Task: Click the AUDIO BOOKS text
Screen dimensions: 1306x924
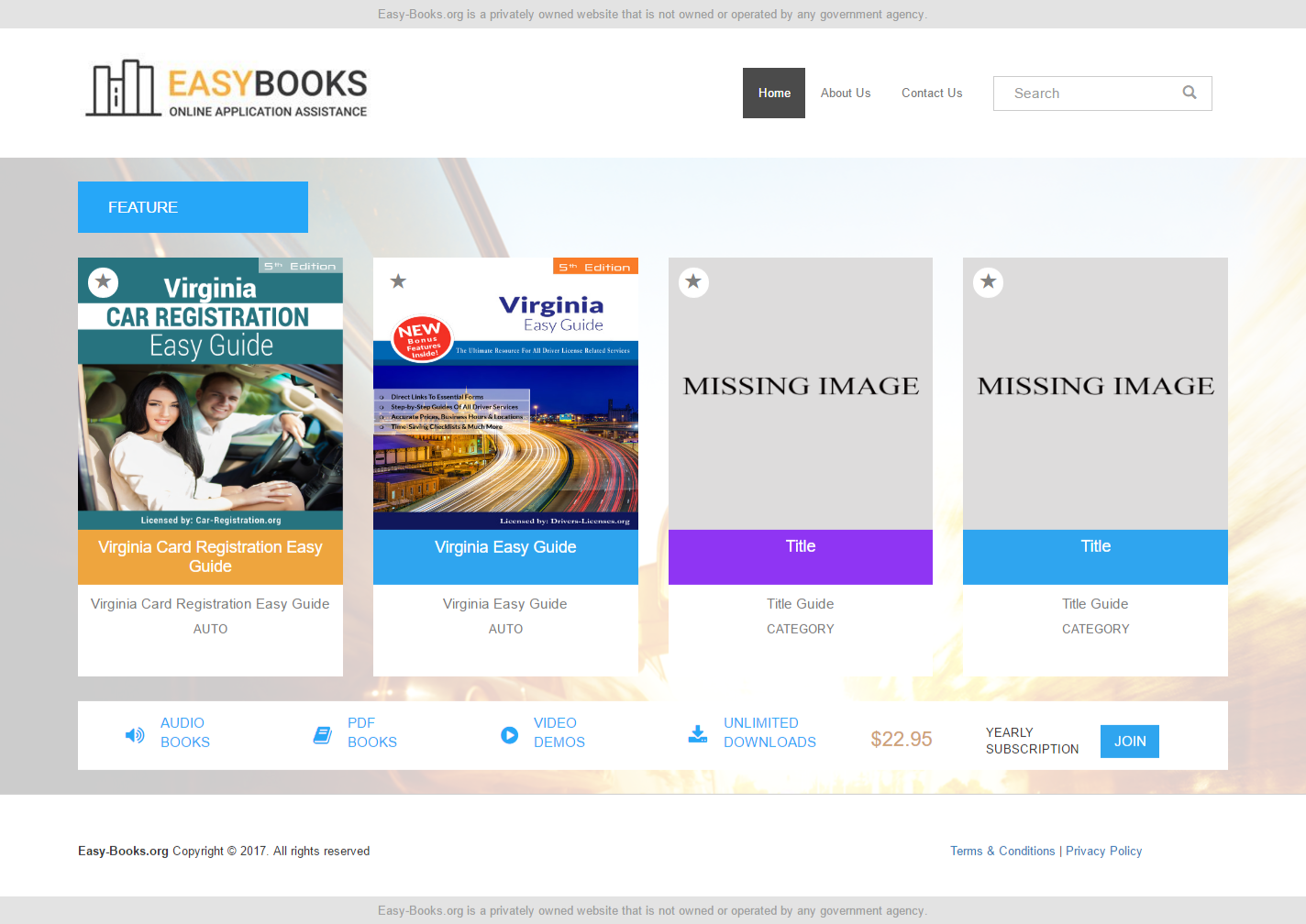Action: [185, 732]
